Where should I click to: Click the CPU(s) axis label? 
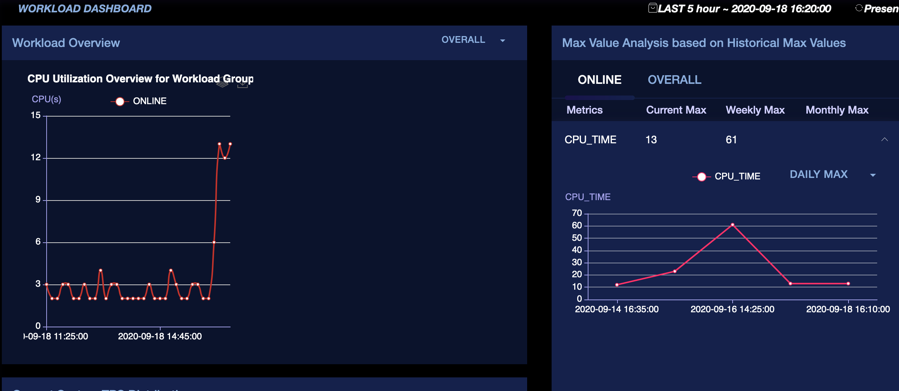coord(46,99)
